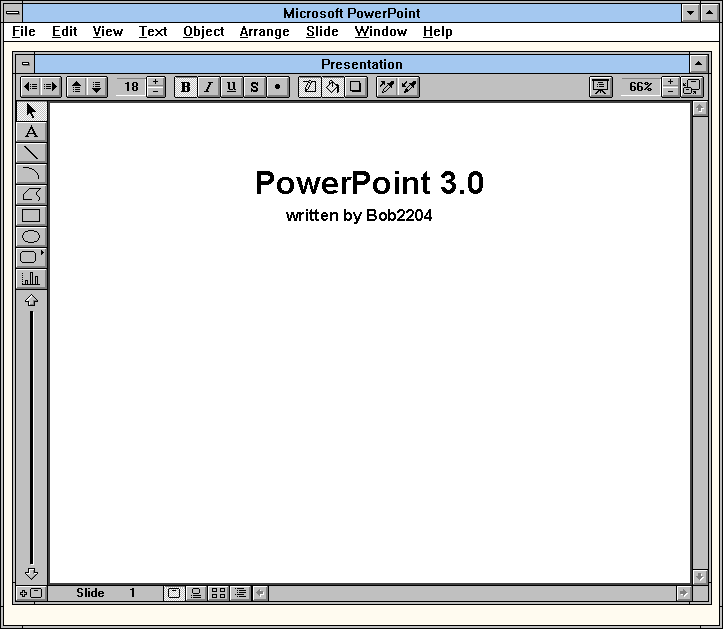Switch to Slide Sorter view
Screen dimensions: 723x629
(218, 593)
